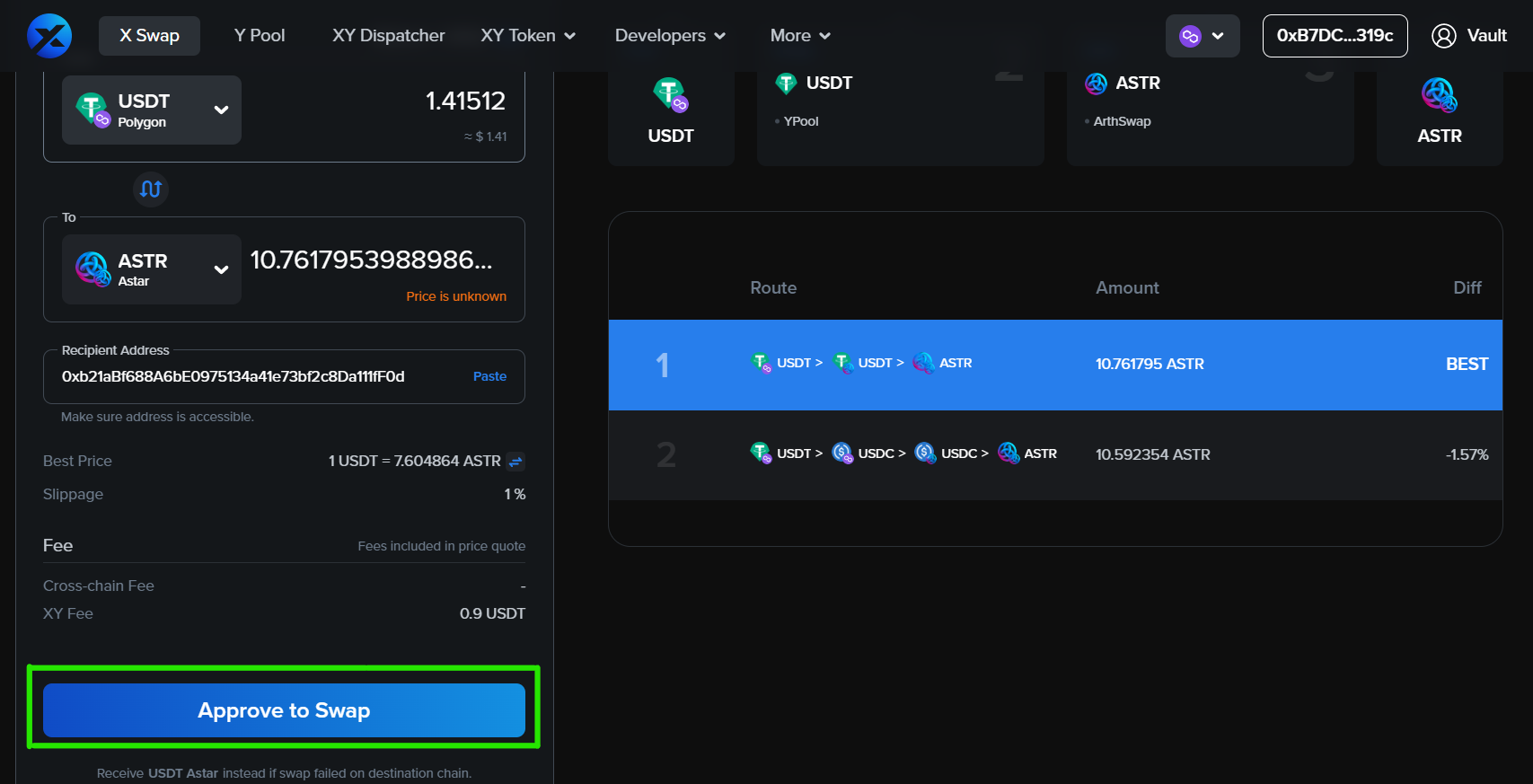
Task: Click the Price is unknown warning text
Action: point(456,296)
